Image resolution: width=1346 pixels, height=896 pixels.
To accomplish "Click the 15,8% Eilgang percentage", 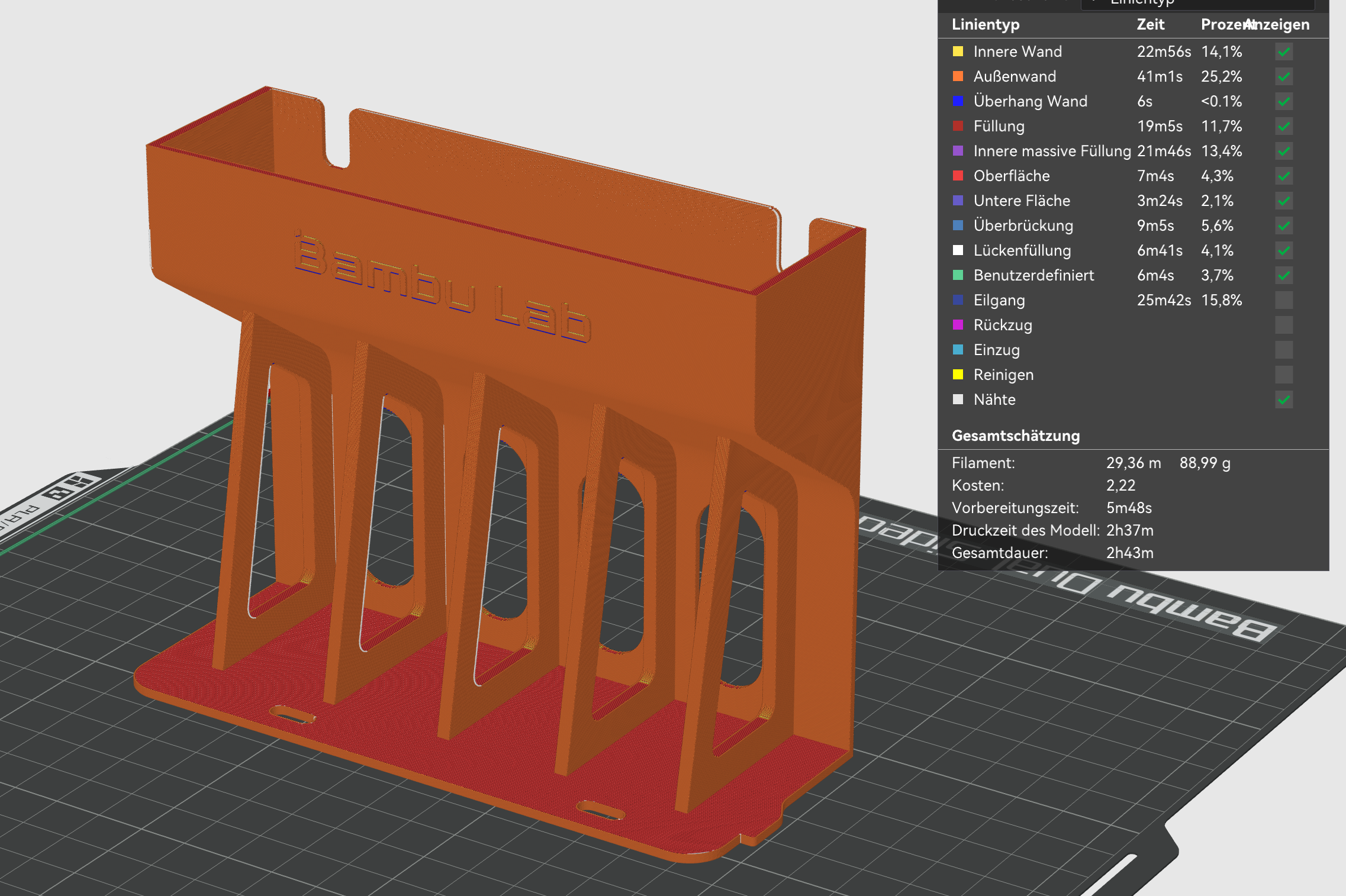I will pos(1221,301).
